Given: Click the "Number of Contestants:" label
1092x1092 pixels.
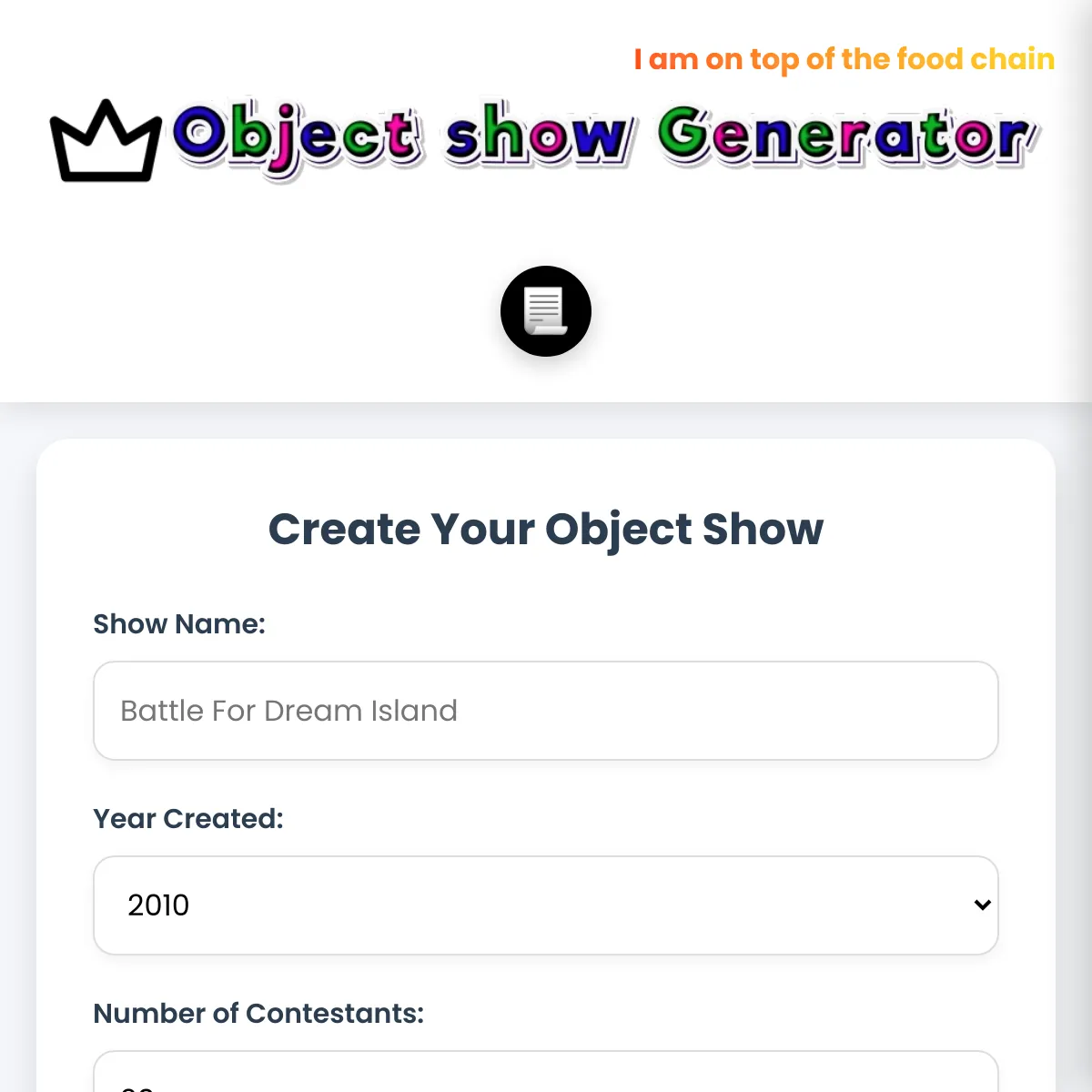Looking at the screenshot, I should (x=258, y=1014).
